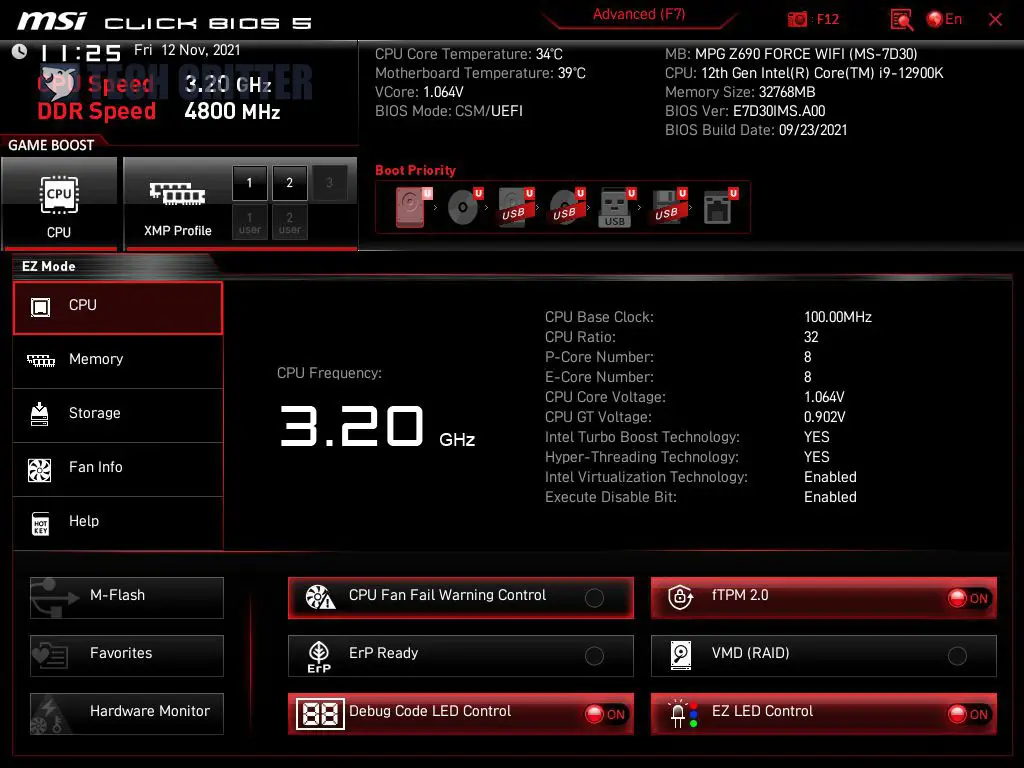Select XMP profile 1
The height and width of the screenshot is (768, 1024).
click(249, 183)
